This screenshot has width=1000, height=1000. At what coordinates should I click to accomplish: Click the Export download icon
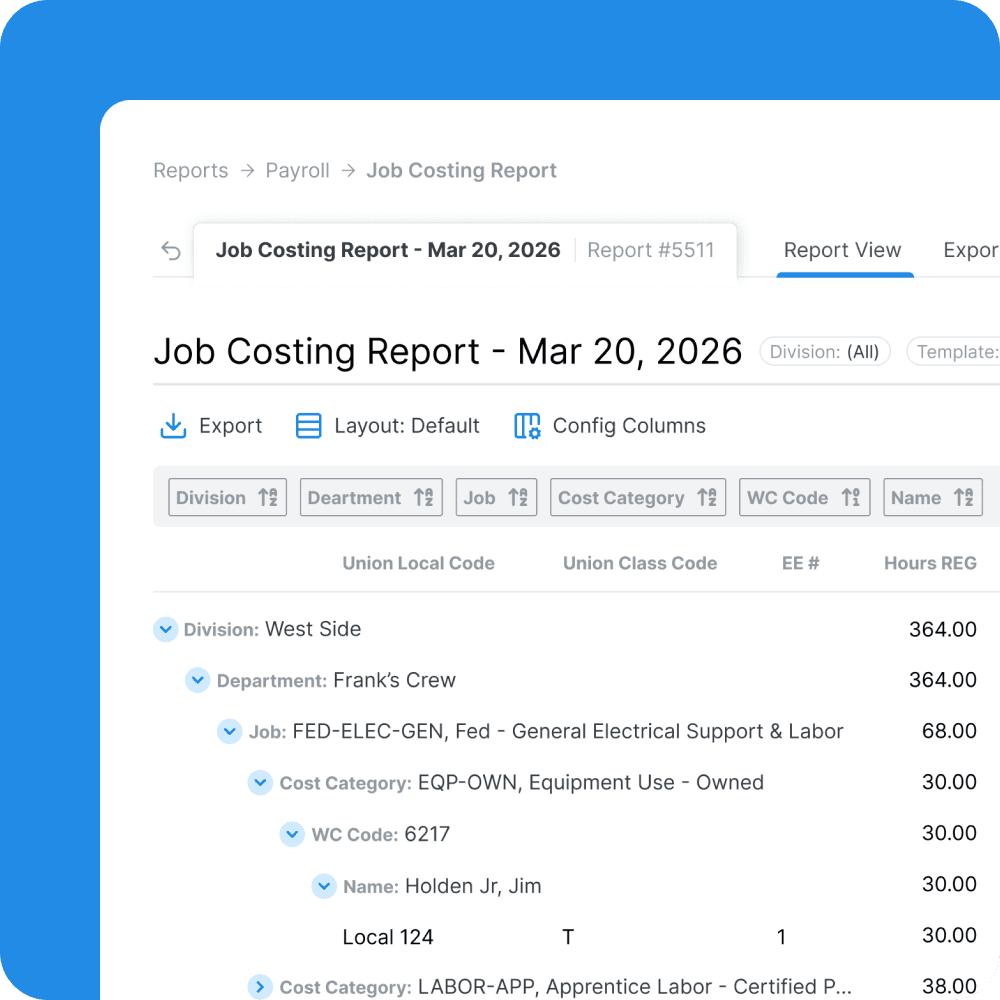172,425
